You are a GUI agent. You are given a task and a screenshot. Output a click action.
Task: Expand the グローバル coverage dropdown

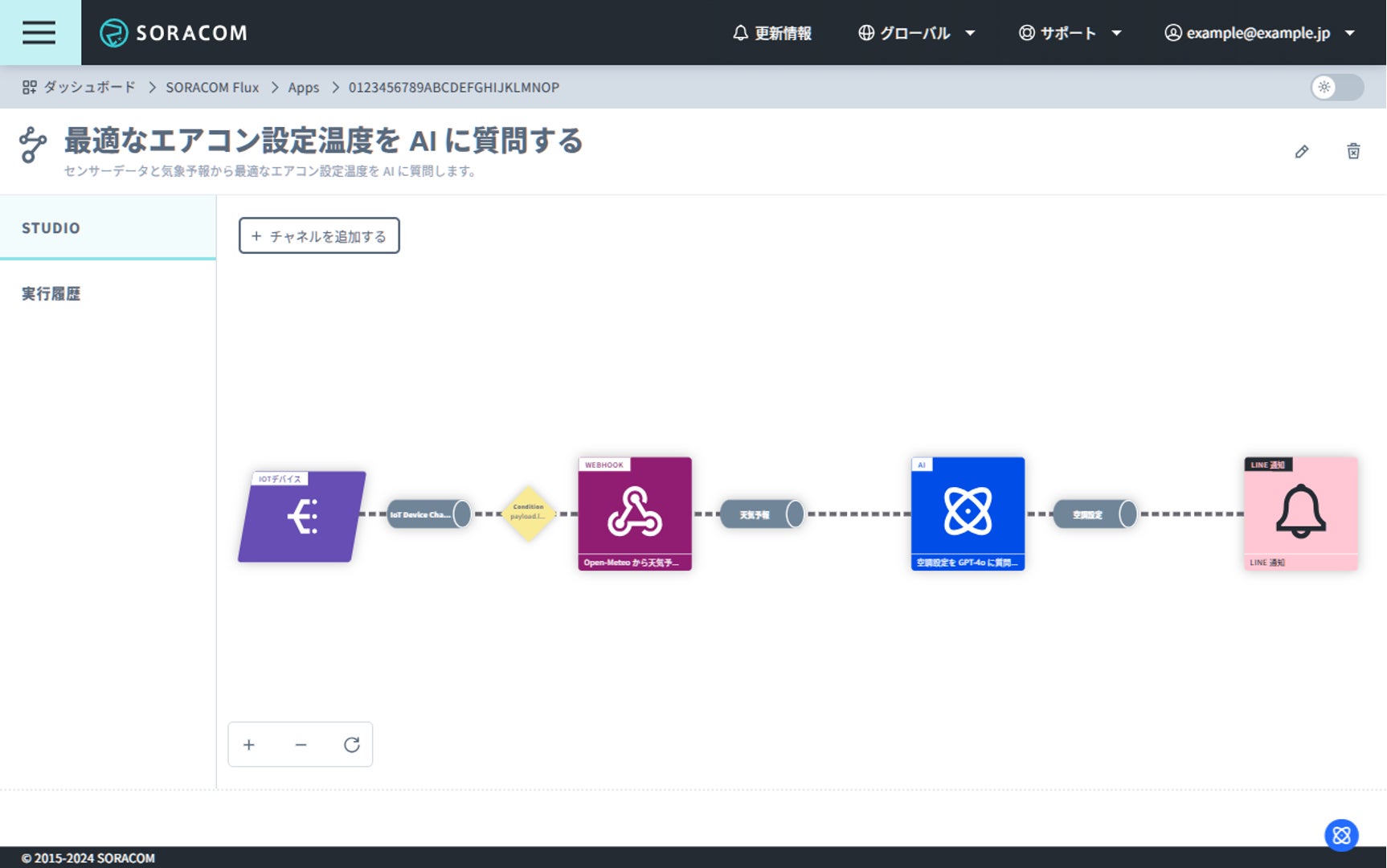click(916, 33)
